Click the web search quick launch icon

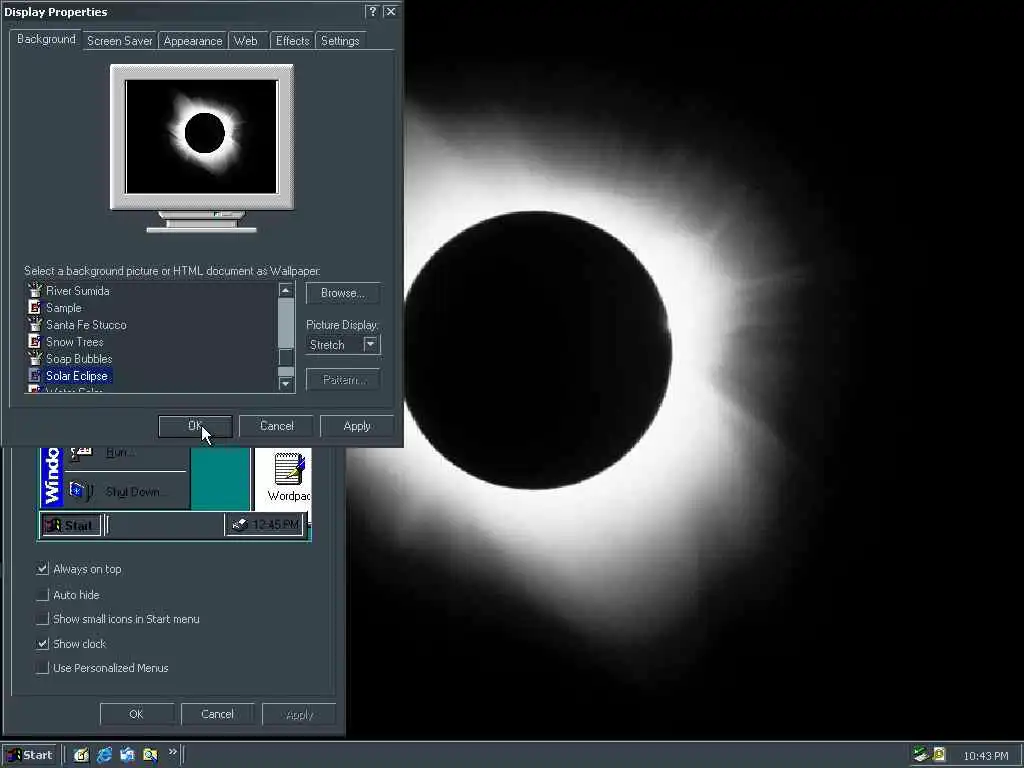pos(150,755)
